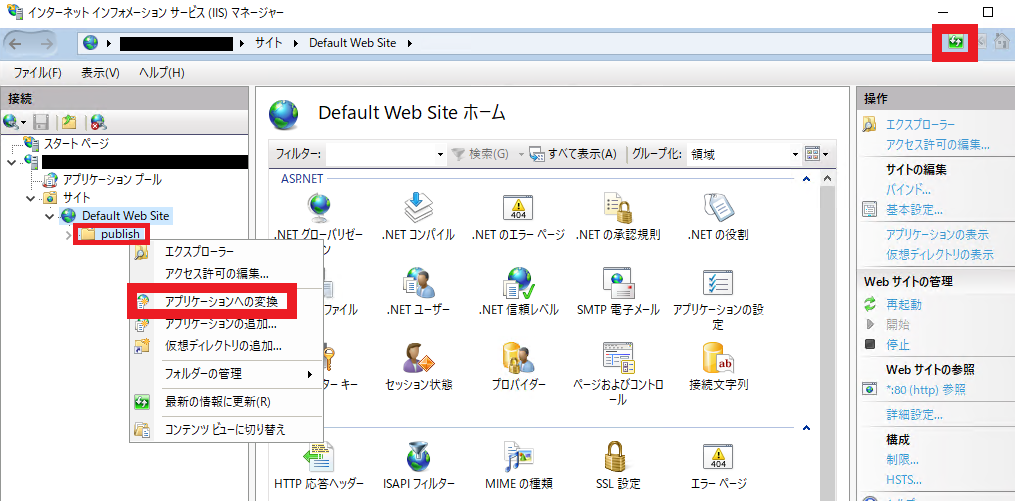The width and height of the screenshot is (1015, 501).
Task: Collapse the Default Web Site tree node
Action: click(50, 216)
